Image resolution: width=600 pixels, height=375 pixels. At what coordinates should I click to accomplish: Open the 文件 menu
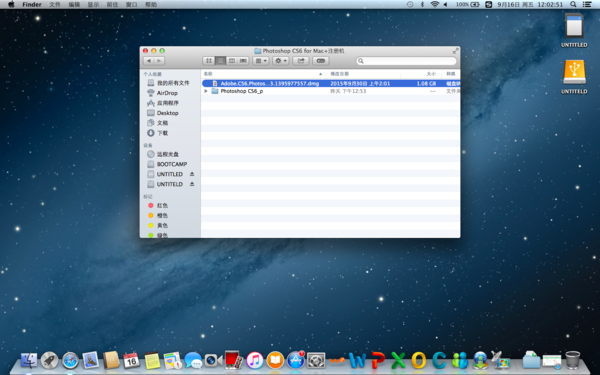click(55, 5)
